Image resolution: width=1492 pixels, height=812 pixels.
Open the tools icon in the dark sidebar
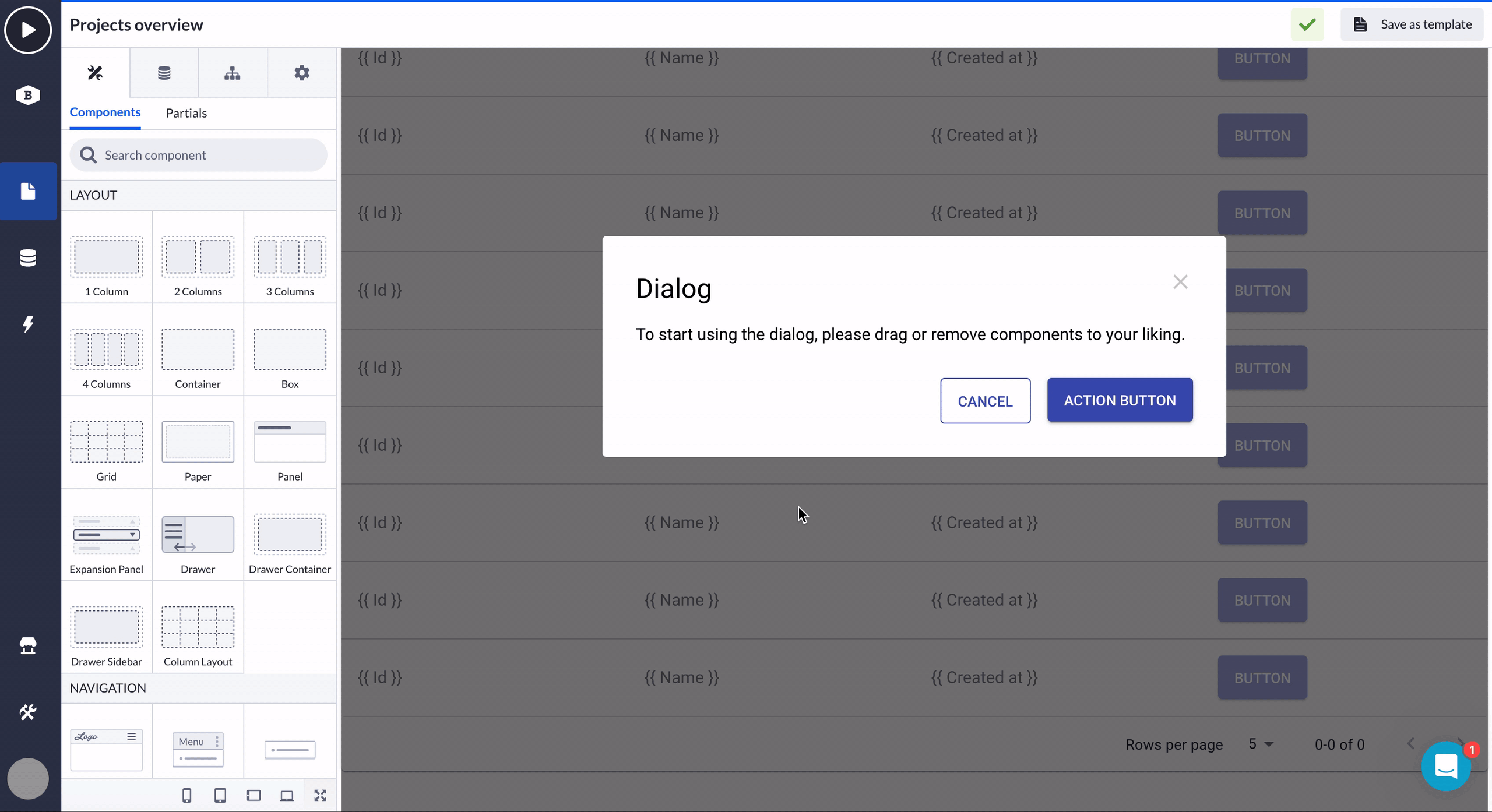[28, 712]
